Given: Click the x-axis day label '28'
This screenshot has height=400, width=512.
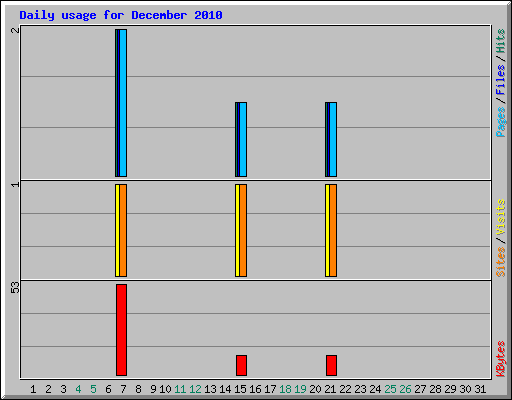Looking at the screenshot, I should pyautogui.click(x=435, y=389).
